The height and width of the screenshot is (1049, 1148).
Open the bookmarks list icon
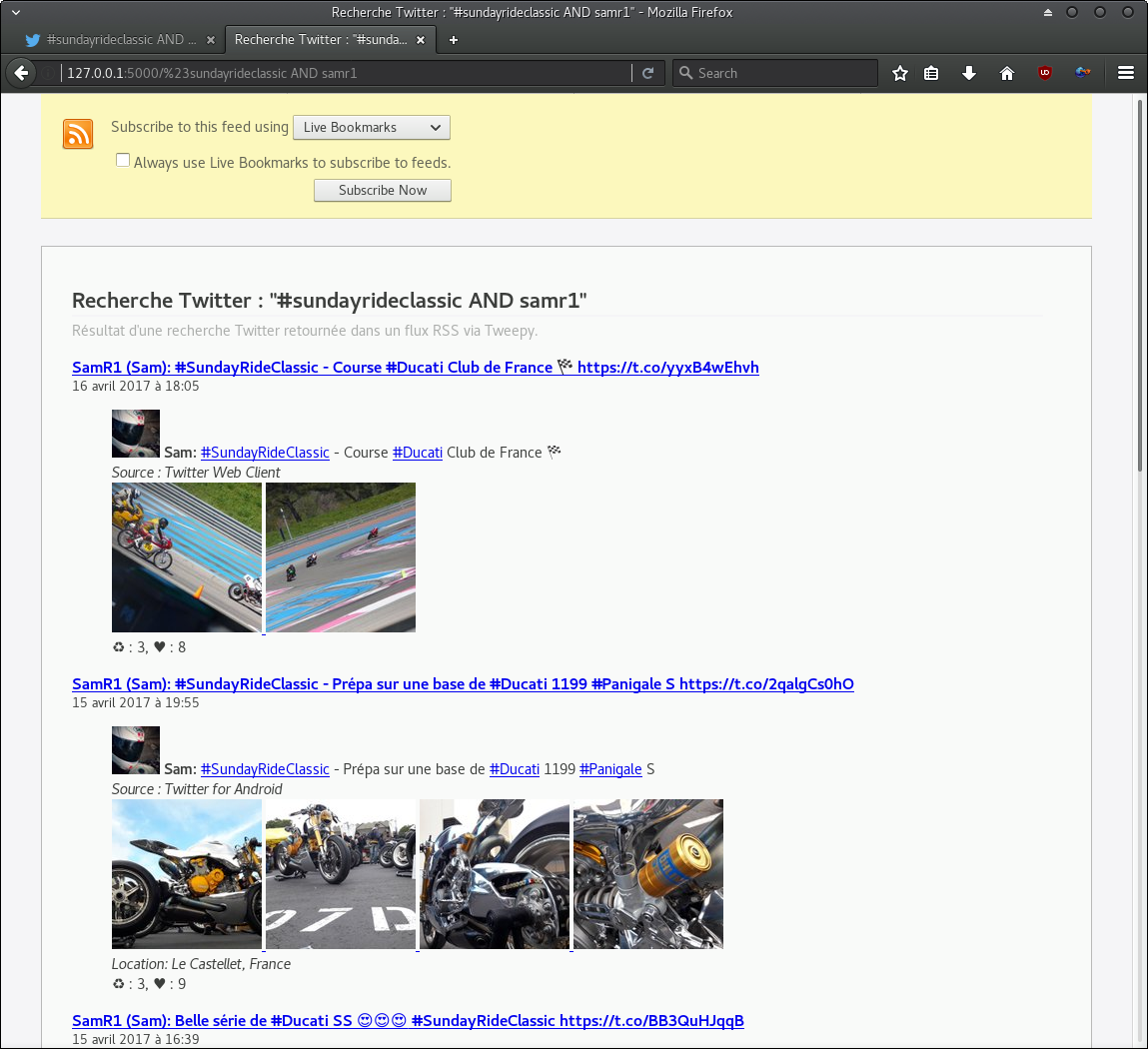[931, 73]
